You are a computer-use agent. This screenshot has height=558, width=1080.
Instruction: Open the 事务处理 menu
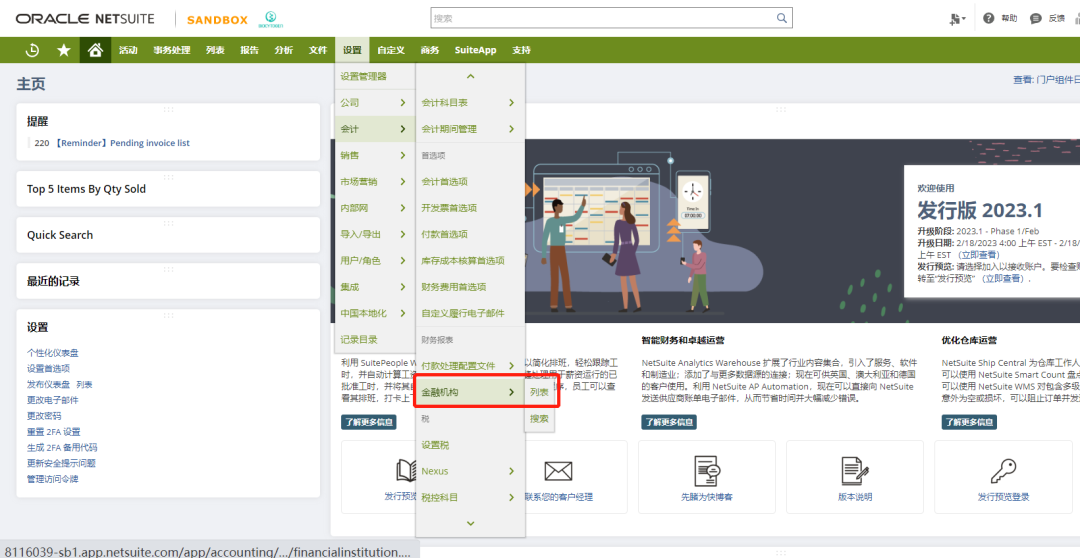click(x=172, y=50)
